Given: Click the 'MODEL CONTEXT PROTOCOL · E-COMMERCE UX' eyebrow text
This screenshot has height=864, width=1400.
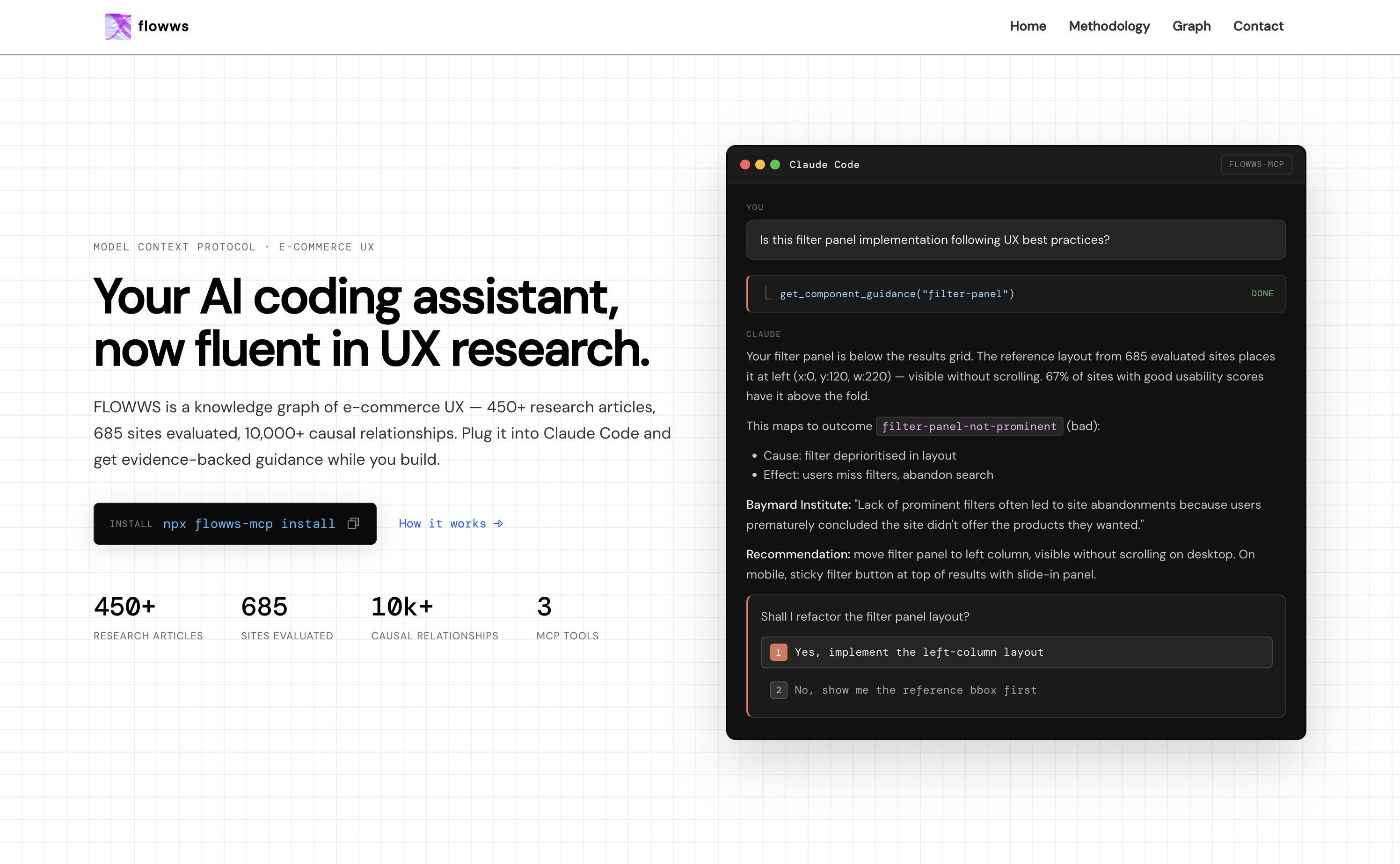Looking at the screenshot, I should [233, 247].
